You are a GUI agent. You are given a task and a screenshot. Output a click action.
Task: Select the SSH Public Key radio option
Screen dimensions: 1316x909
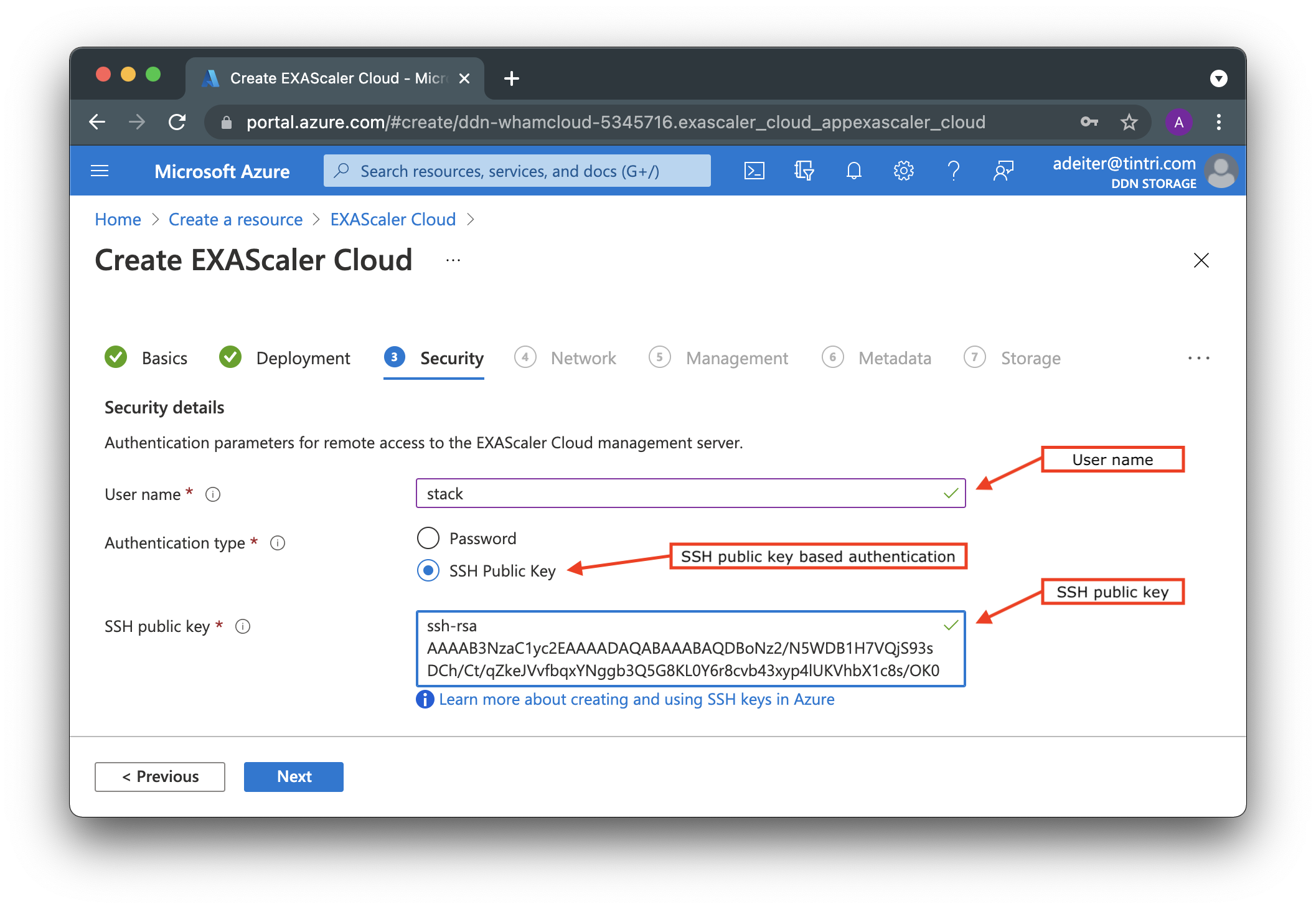pyautogui.click(x=428, y=570)
